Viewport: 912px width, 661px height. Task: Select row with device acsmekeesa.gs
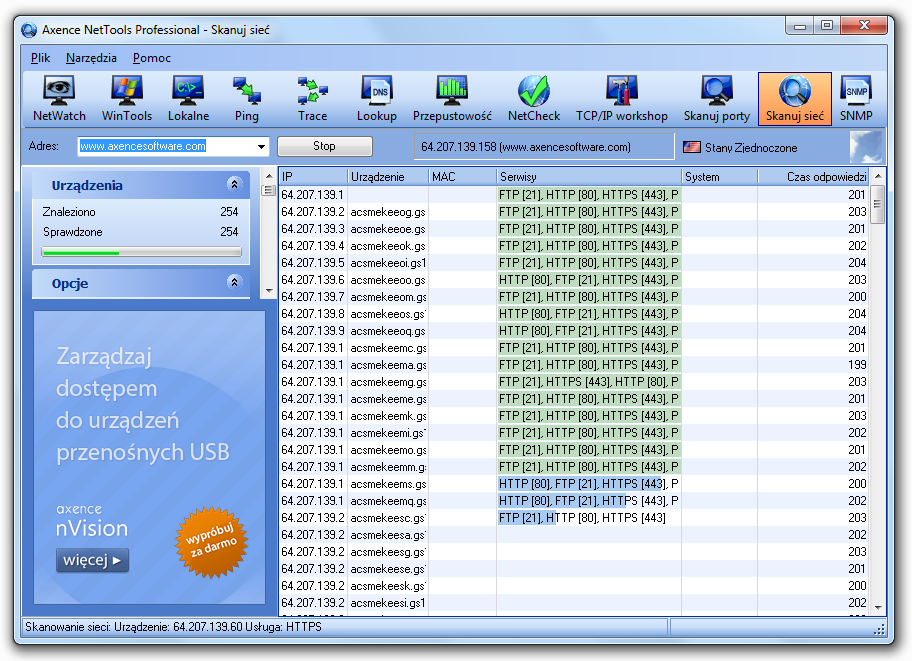click(575, 535)
